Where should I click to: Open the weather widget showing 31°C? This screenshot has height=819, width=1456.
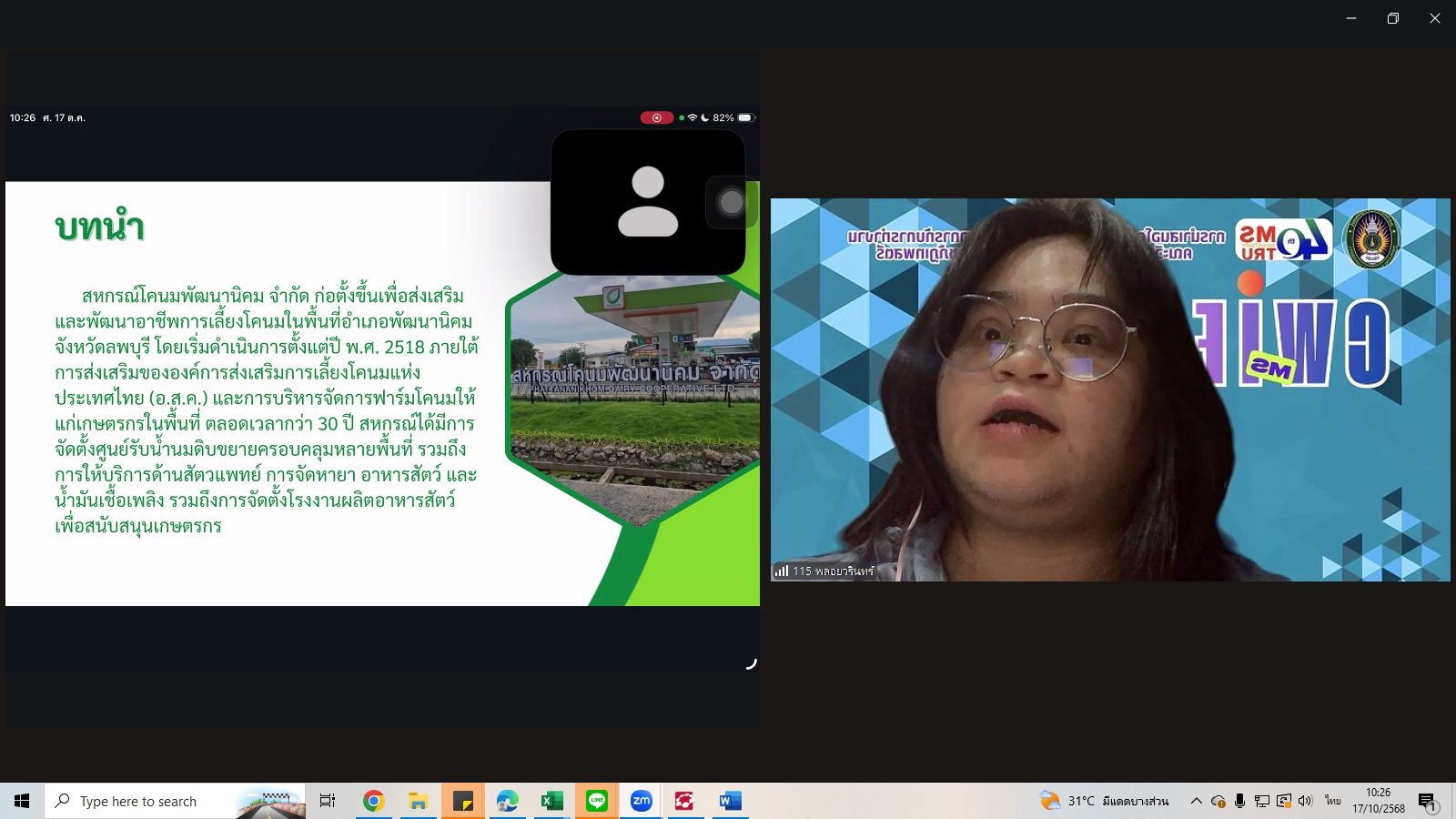tap(1104, 801)
